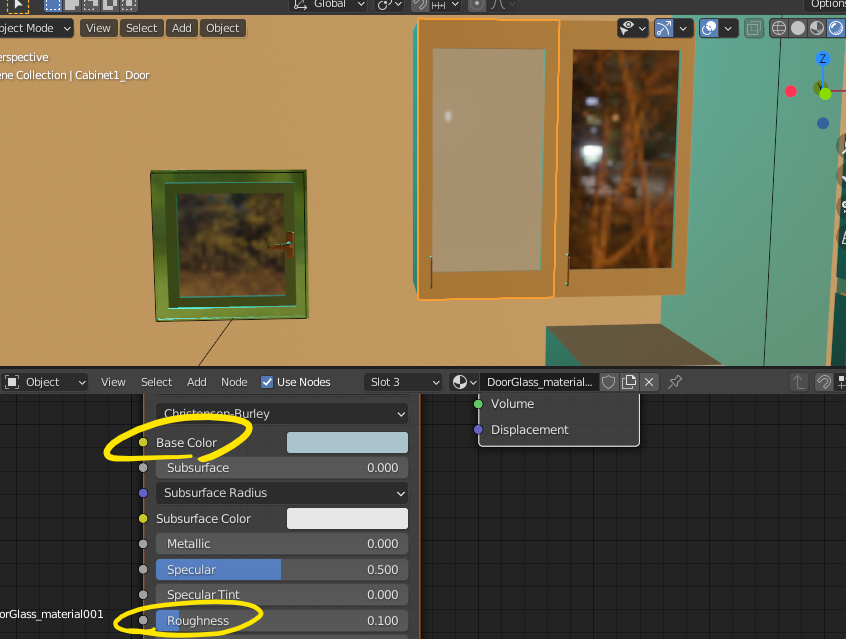Click the dark blue negative Z dot
The height and width of the screenshot is (639, 846).
[x=823, y=124]
